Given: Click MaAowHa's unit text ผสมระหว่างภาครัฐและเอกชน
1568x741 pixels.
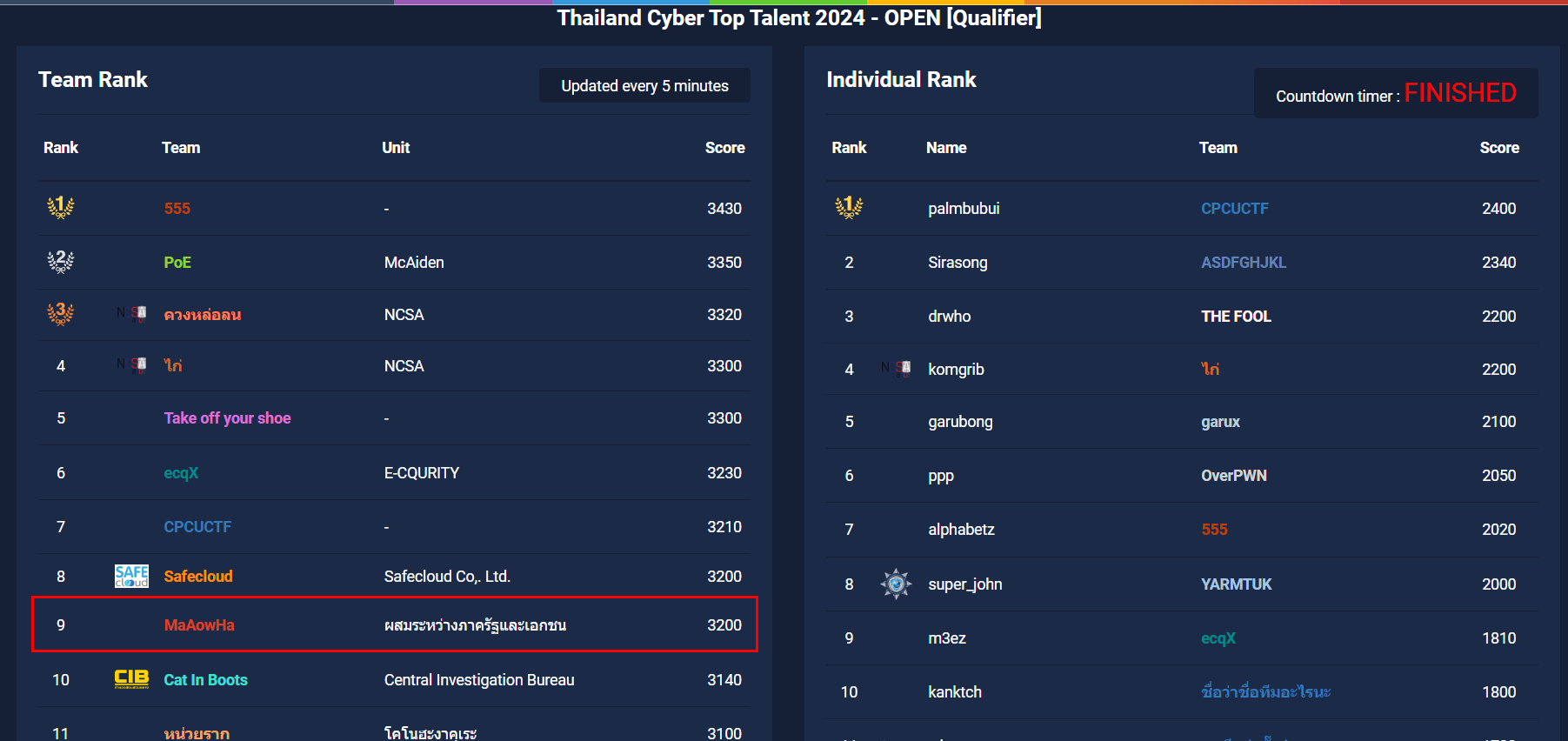Looking at the screenshot, I should pos(476,625).
